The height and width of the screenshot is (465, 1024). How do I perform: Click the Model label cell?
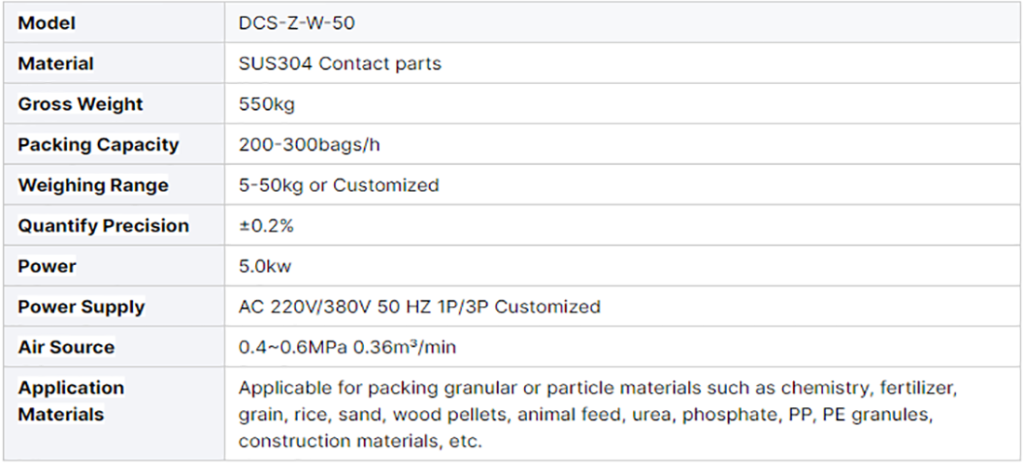pos(46,23)
